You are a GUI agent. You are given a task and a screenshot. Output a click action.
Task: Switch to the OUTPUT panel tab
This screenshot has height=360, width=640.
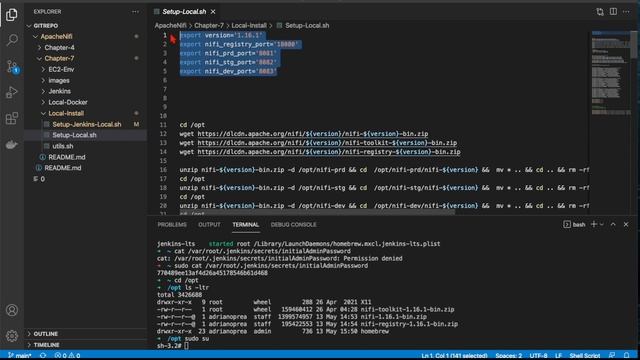(209, 224)
